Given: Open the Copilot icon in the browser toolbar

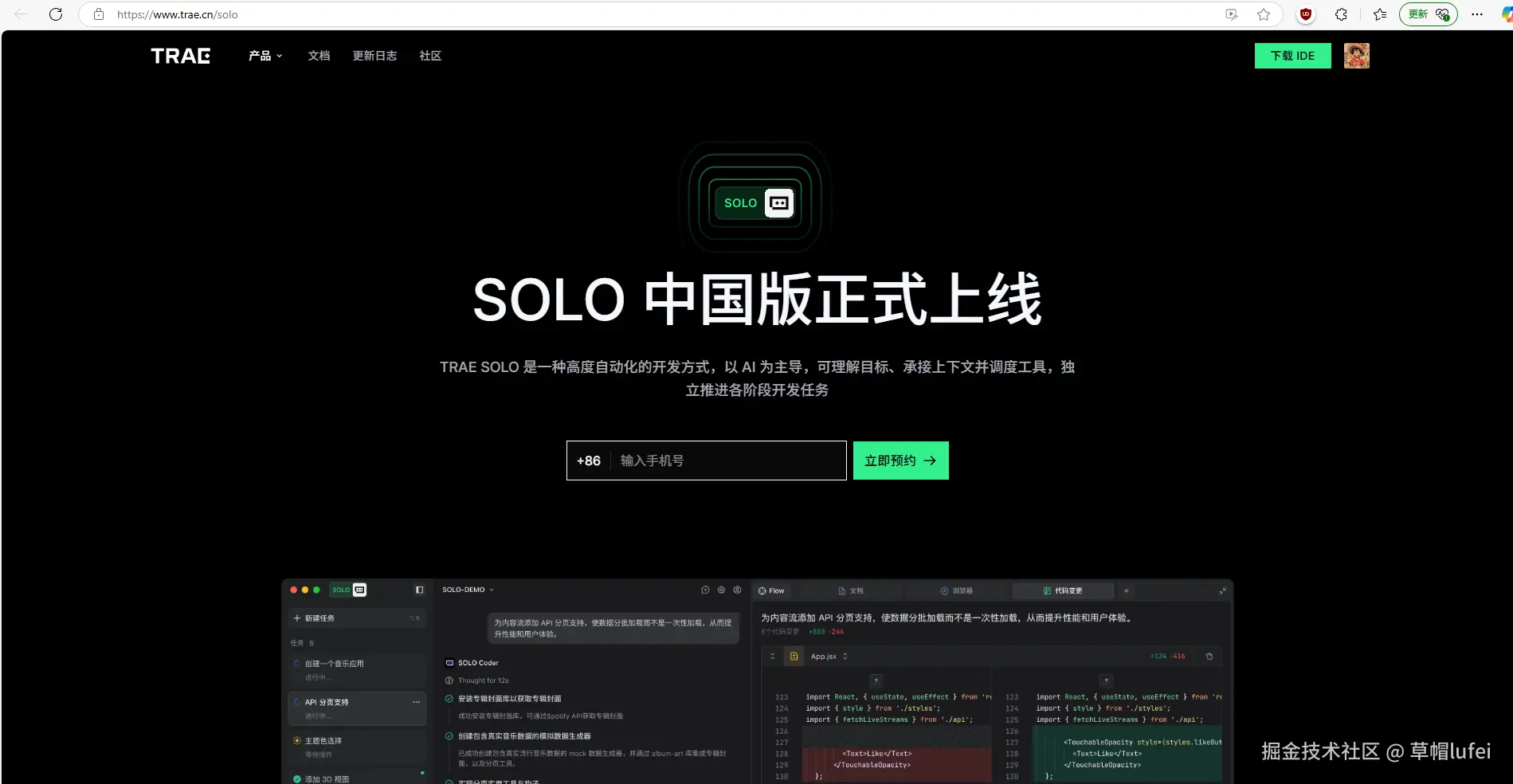Looking at the screenshot, I should point(1506,14).
